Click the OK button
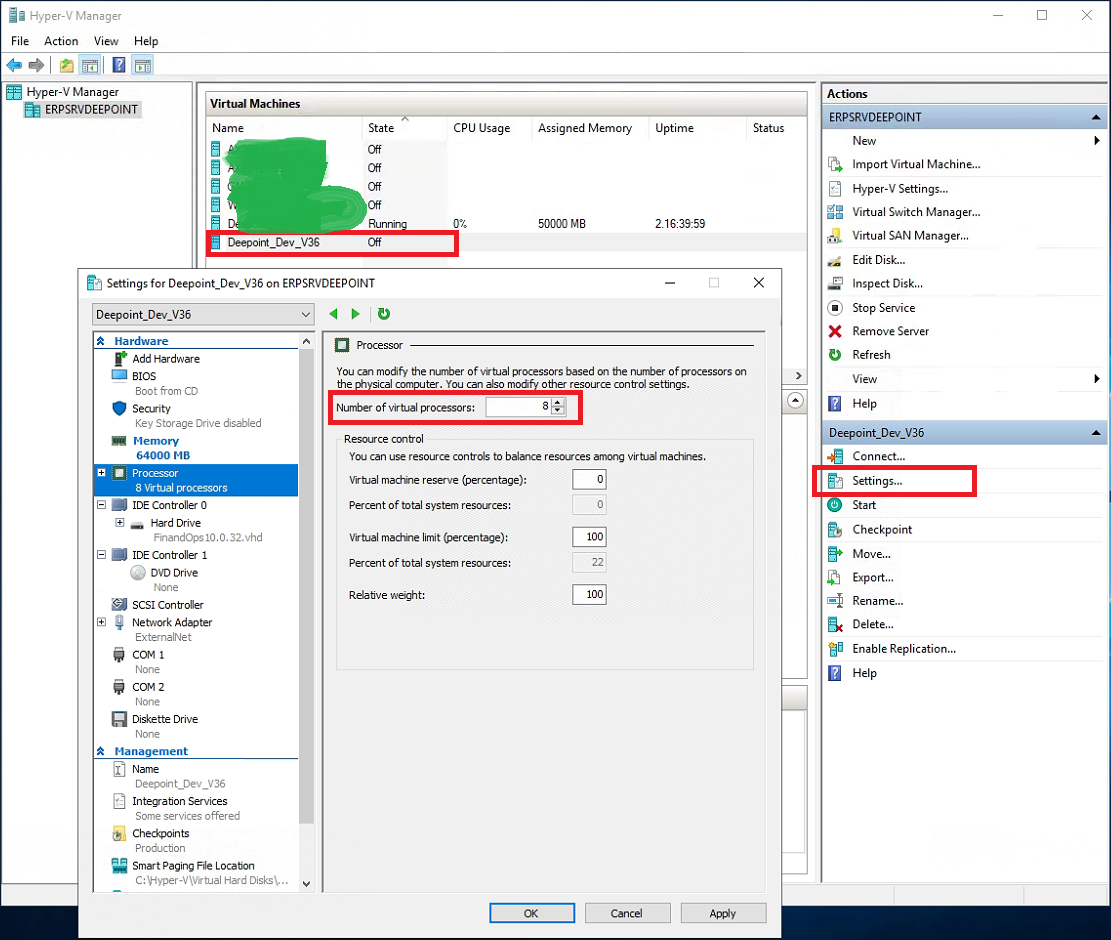 tap(531, 913)
